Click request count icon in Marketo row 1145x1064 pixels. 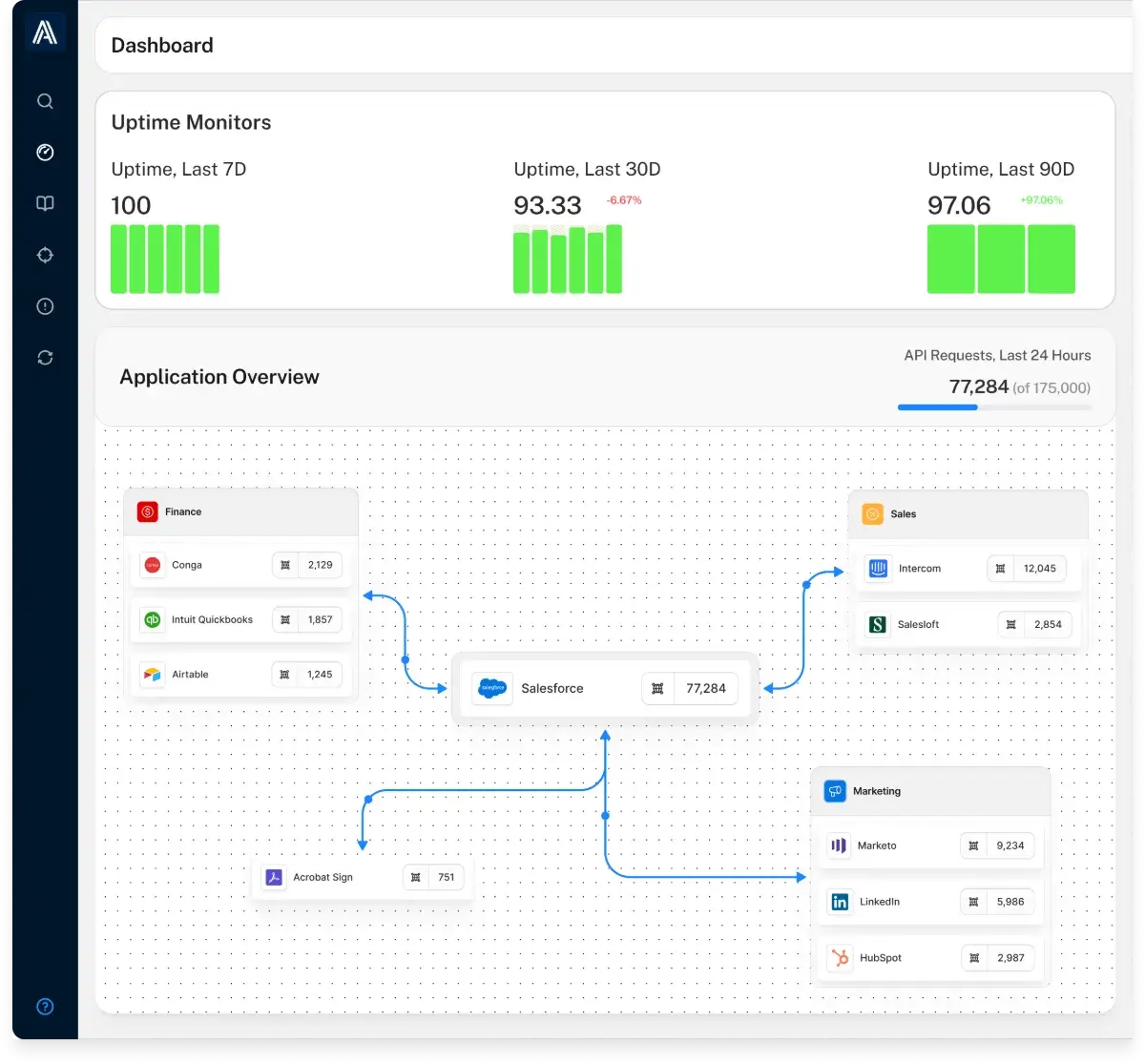coord(973,845)
